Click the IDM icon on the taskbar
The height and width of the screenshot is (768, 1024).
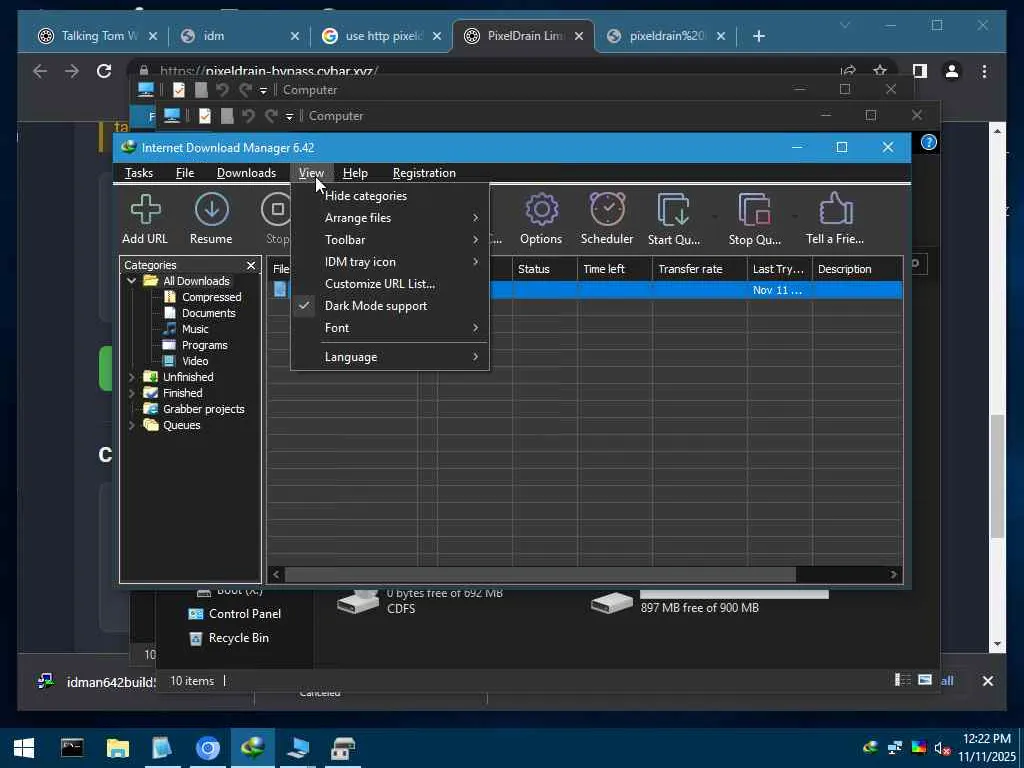(253, 748)
